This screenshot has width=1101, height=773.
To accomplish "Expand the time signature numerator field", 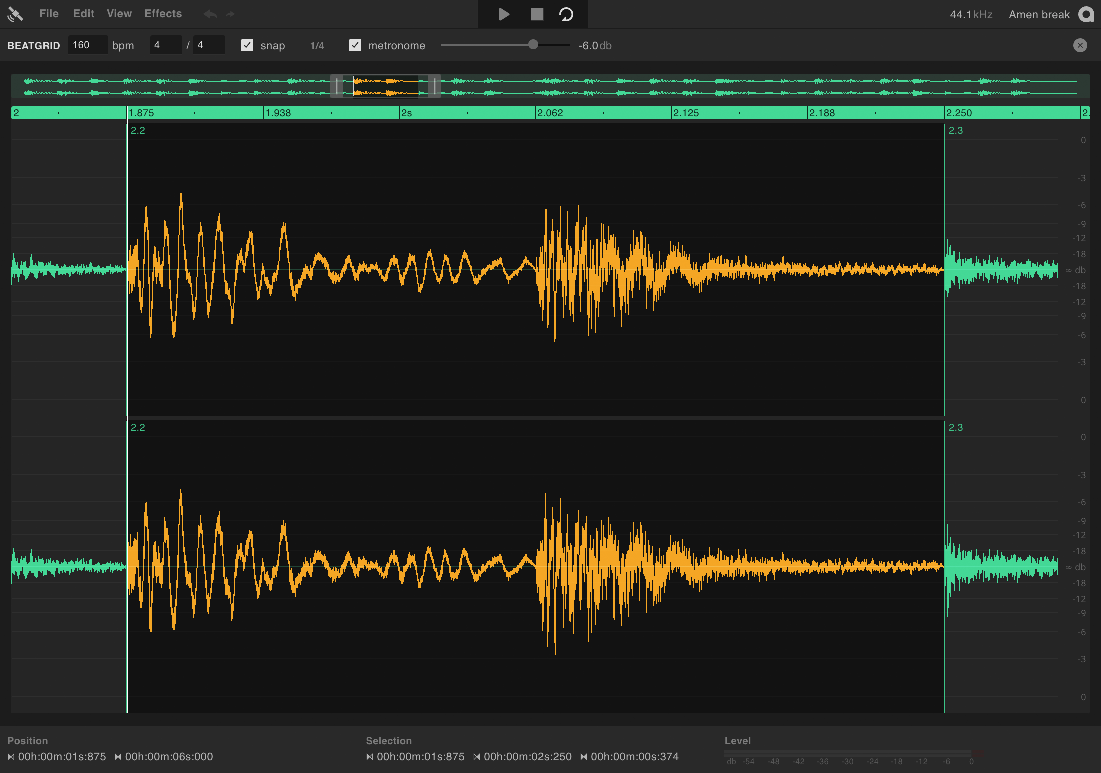I will 166,44.
